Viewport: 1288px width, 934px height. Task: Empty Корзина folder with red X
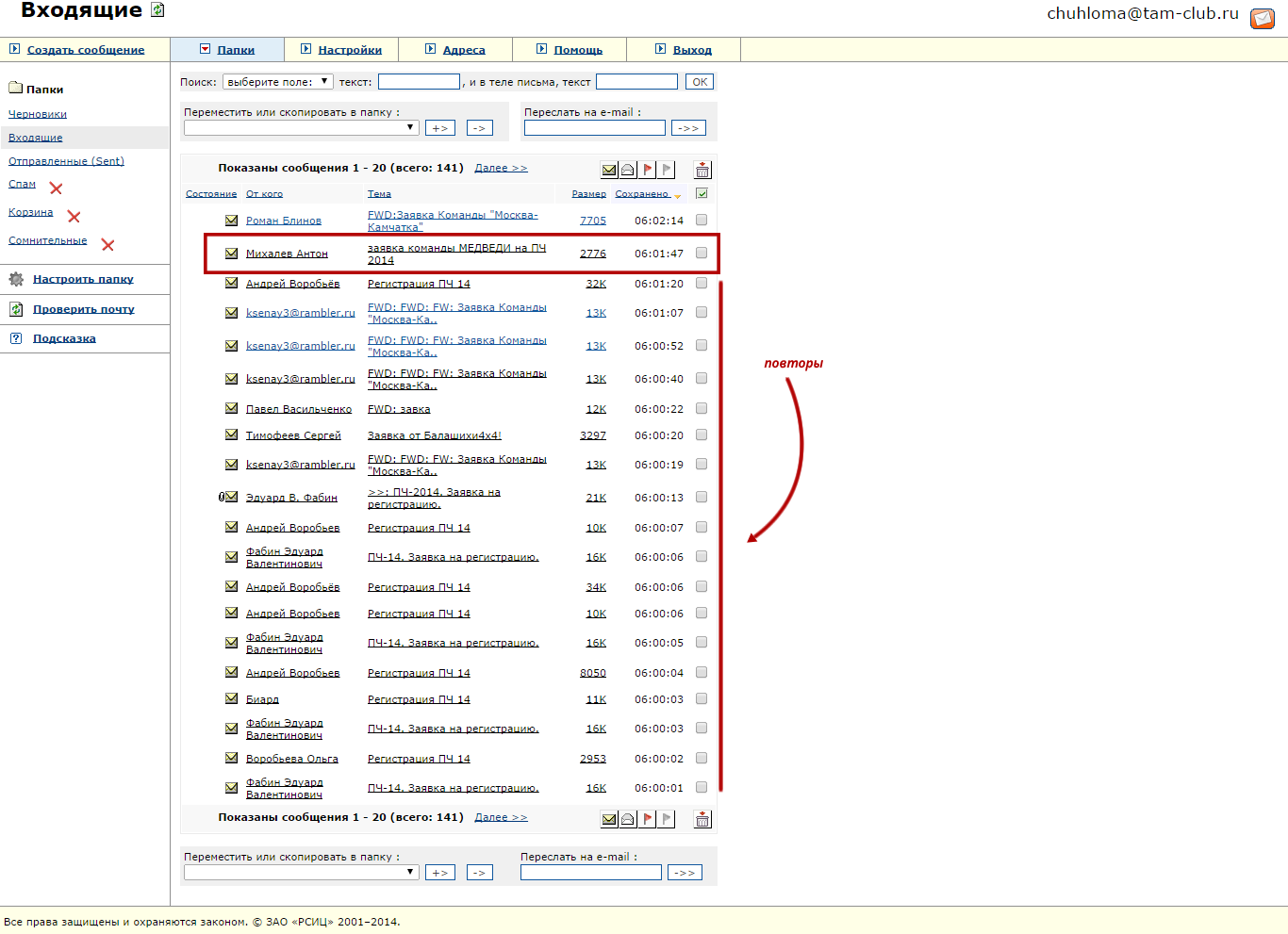74,217
